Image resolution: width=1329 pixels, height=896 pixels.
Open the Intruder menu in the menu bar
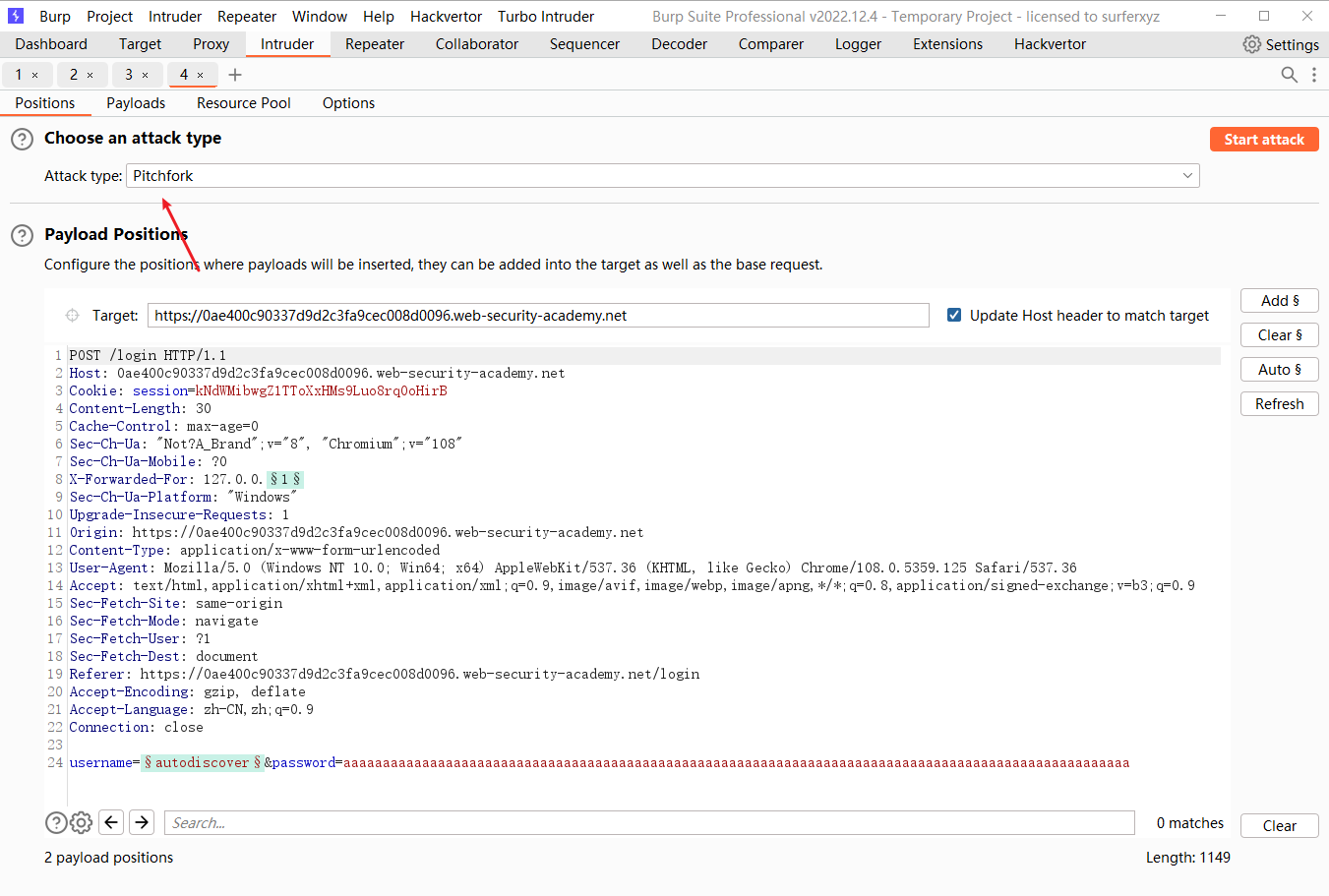coord(175,17)
